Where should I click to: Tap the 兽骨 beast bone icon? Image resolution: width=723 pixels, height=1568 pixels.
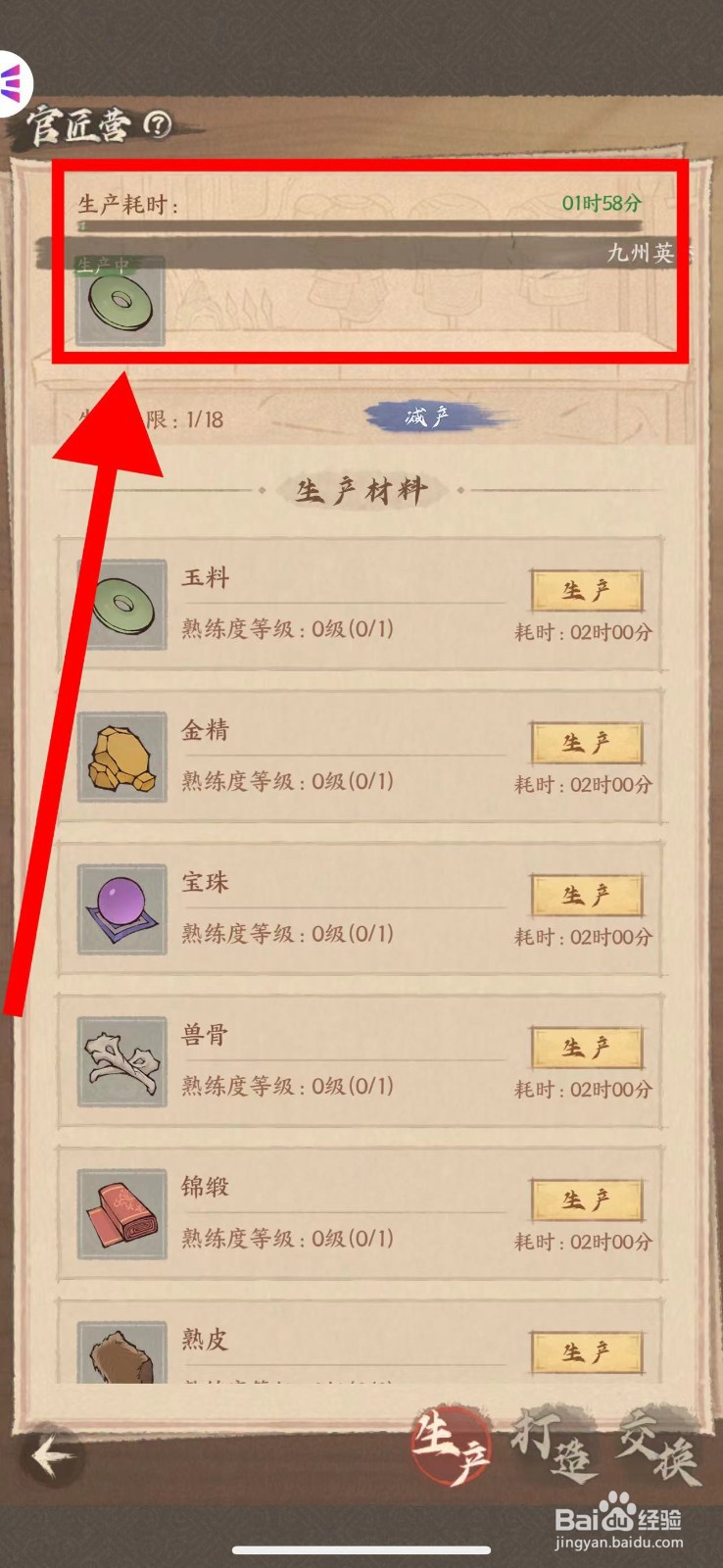pyautogui.click(x=122, y=1061)
